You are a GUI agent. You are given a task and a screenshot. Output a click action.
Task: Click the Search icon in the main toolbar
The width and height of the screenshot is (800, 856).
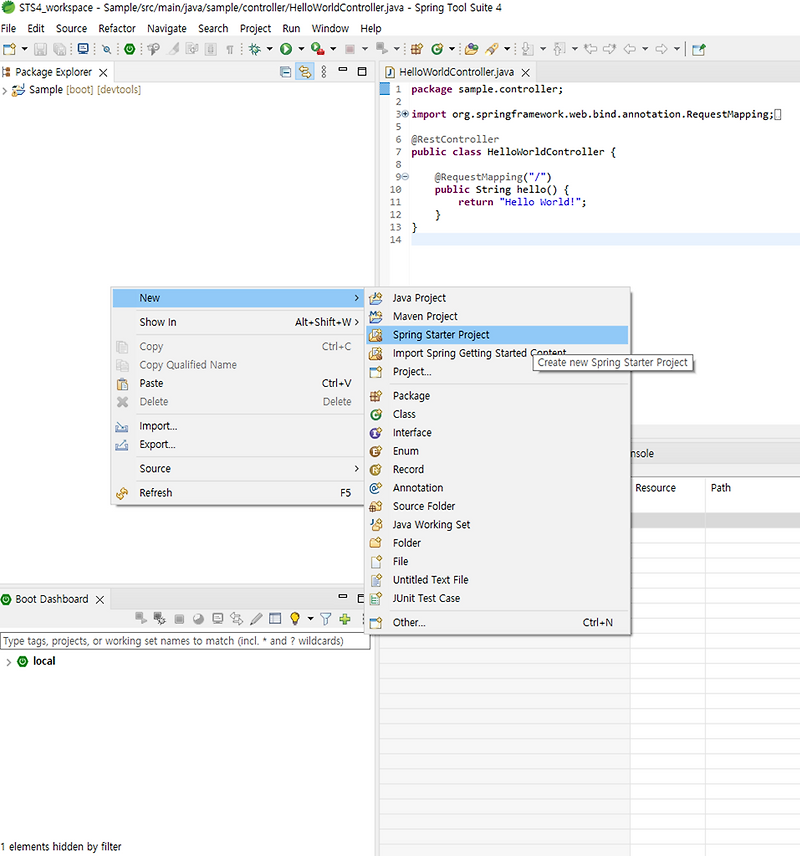[x=108, y=50]
